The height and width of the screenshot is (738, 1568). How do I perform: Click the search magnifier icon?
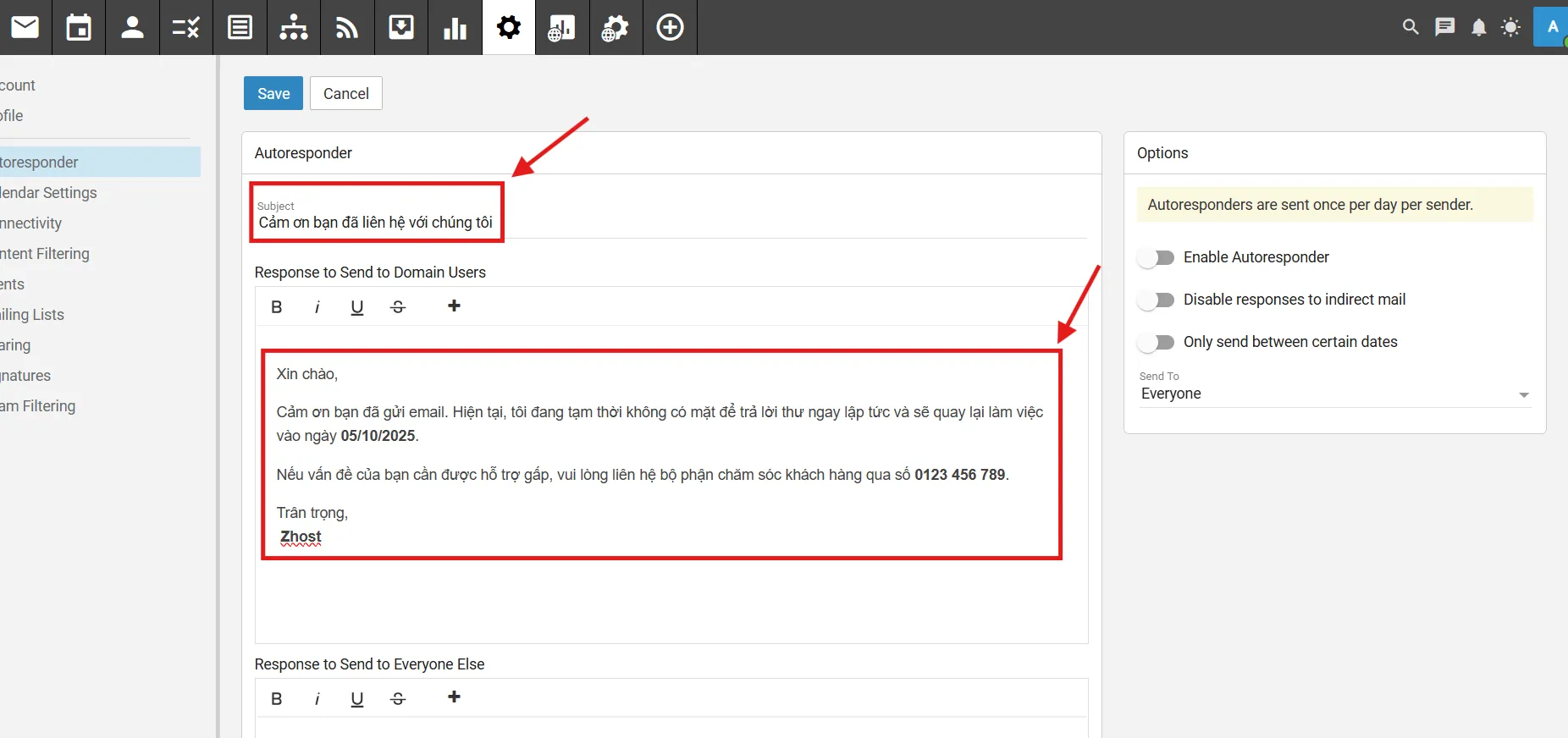click(1411, 27)
